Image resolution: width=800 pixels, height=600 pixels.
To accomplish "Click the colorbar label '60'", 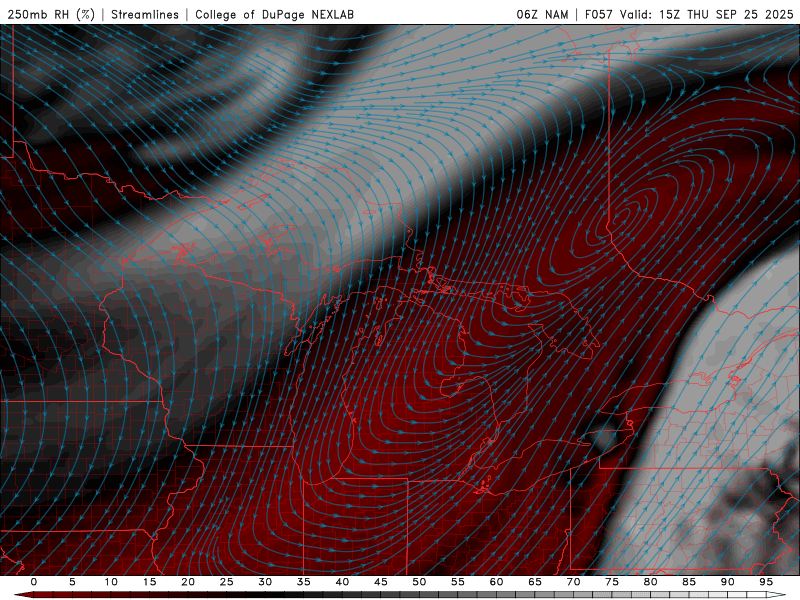I will point(496,582).
